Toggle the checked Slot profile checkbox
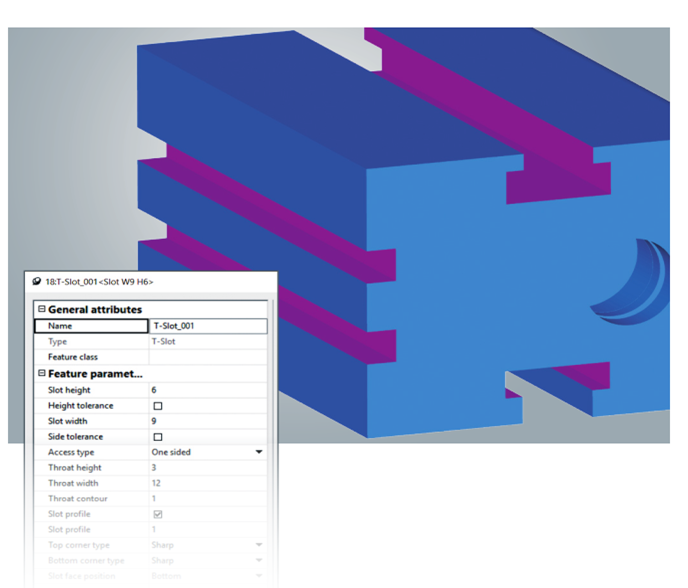This screenshot has width=688, height=588. [x=158, y=514]
